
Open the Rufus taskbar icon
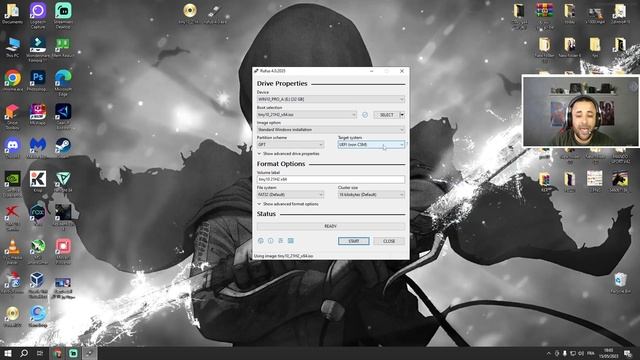click(90, 353)
